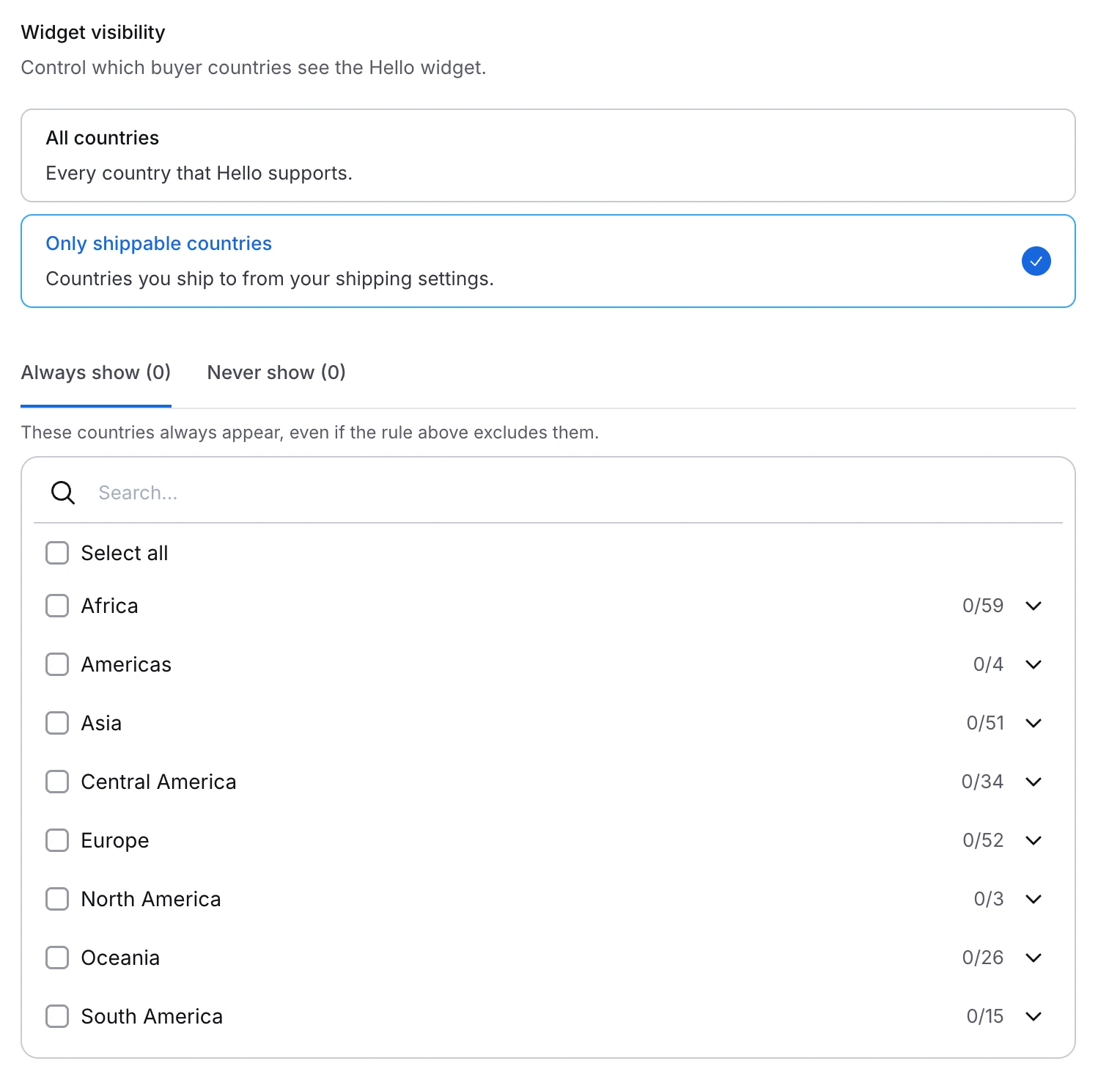Expand the Oceania chevron

click(x=1034, y=958)
